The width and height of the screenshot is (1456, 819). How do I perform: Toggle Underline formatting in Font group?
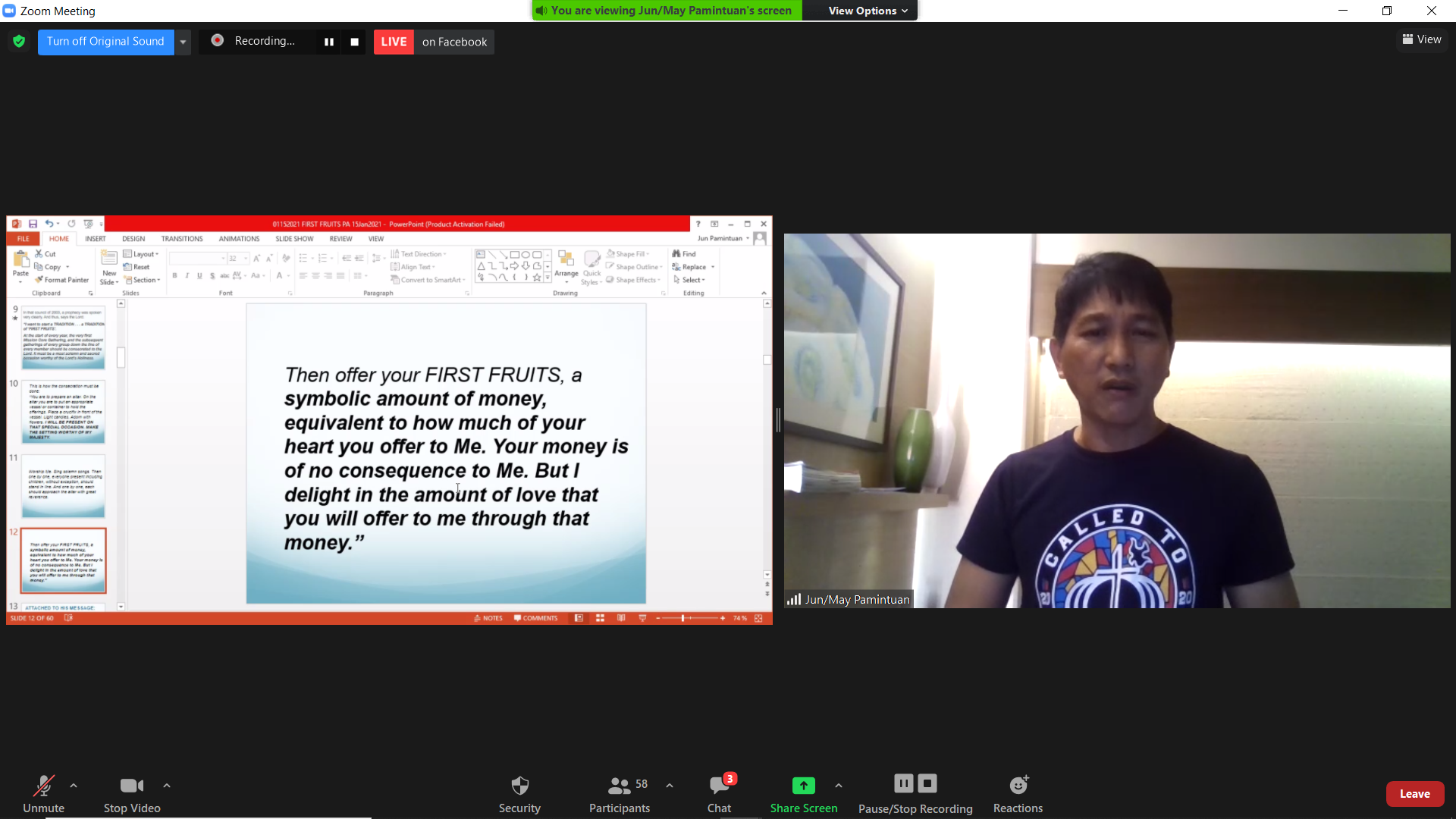click(199, 276)
